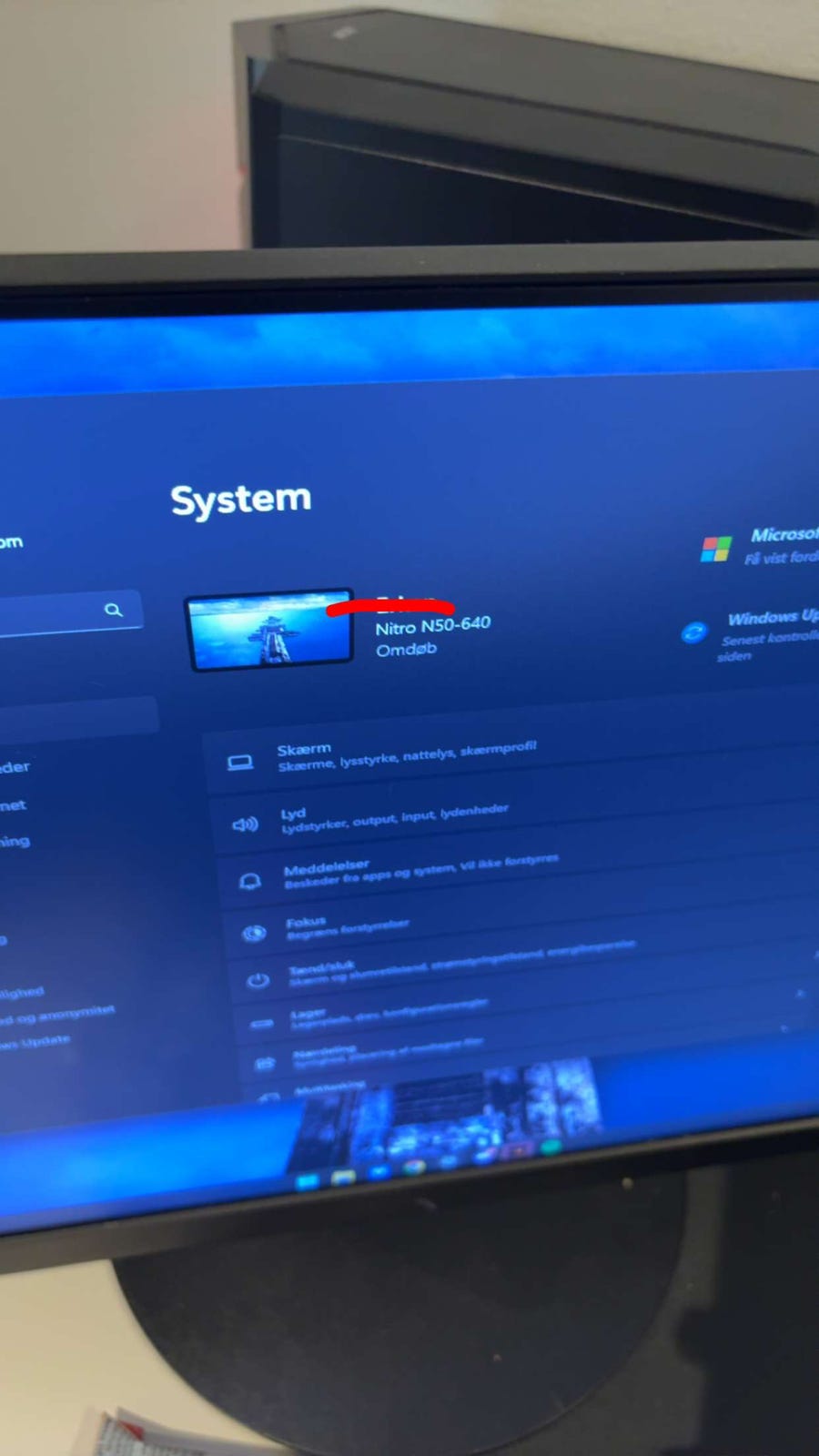The height and width of the screenshot is (1456, 819).
Task: Click the Fokus icon
Action: [254, 933]
